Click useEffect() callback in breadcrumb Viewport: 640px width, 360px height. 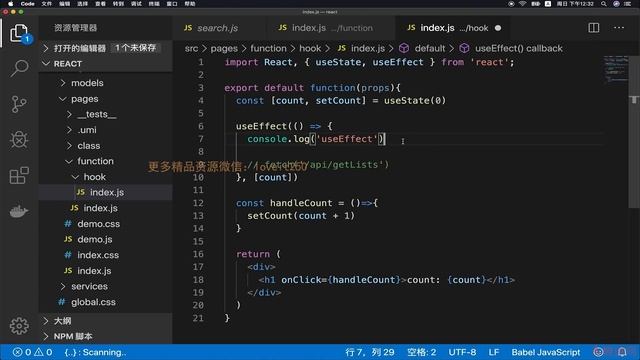518,48
